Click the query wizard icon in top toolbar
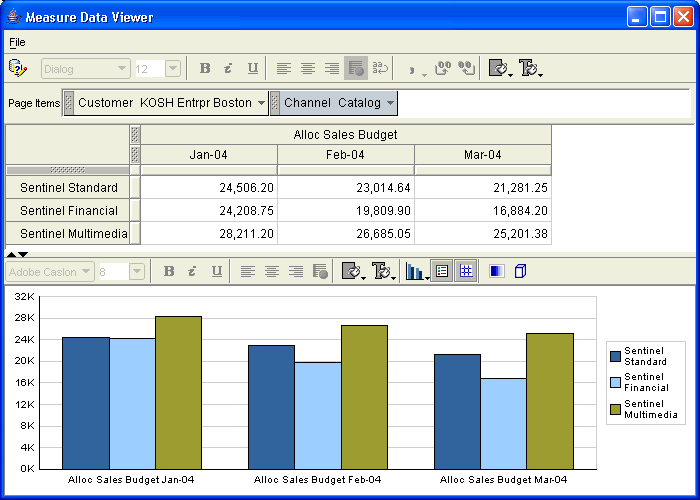700x500 pixels. click(x=17, y=68)
